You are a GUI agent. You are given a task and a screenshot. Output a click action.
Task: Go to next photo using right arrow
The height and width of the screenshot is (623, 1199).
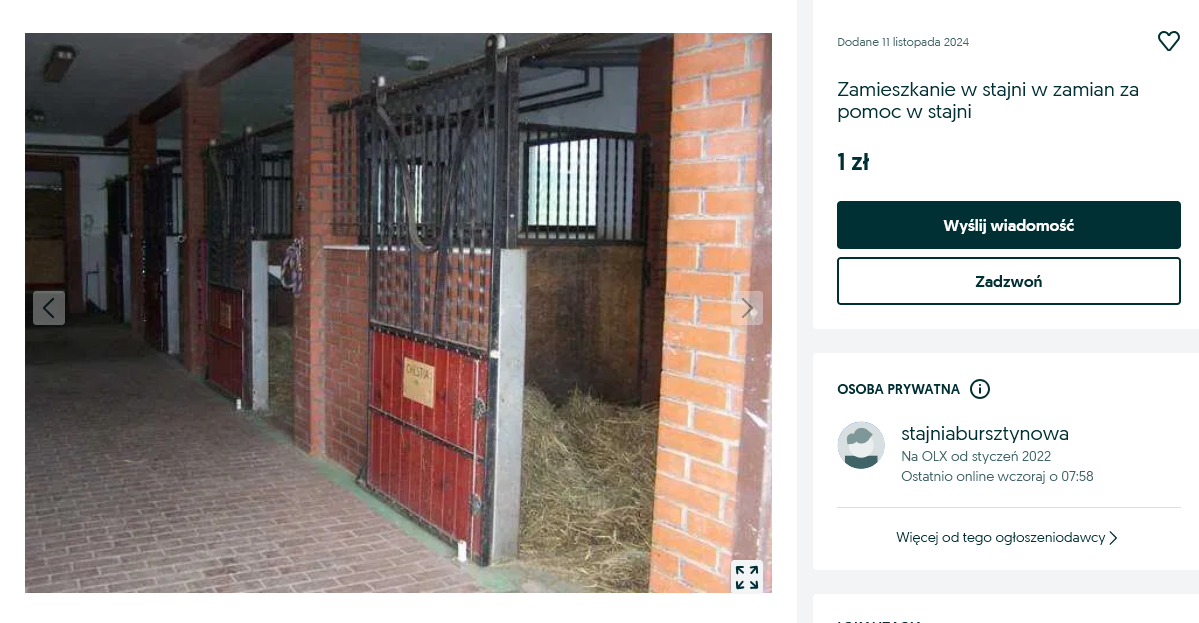point(747,308)
